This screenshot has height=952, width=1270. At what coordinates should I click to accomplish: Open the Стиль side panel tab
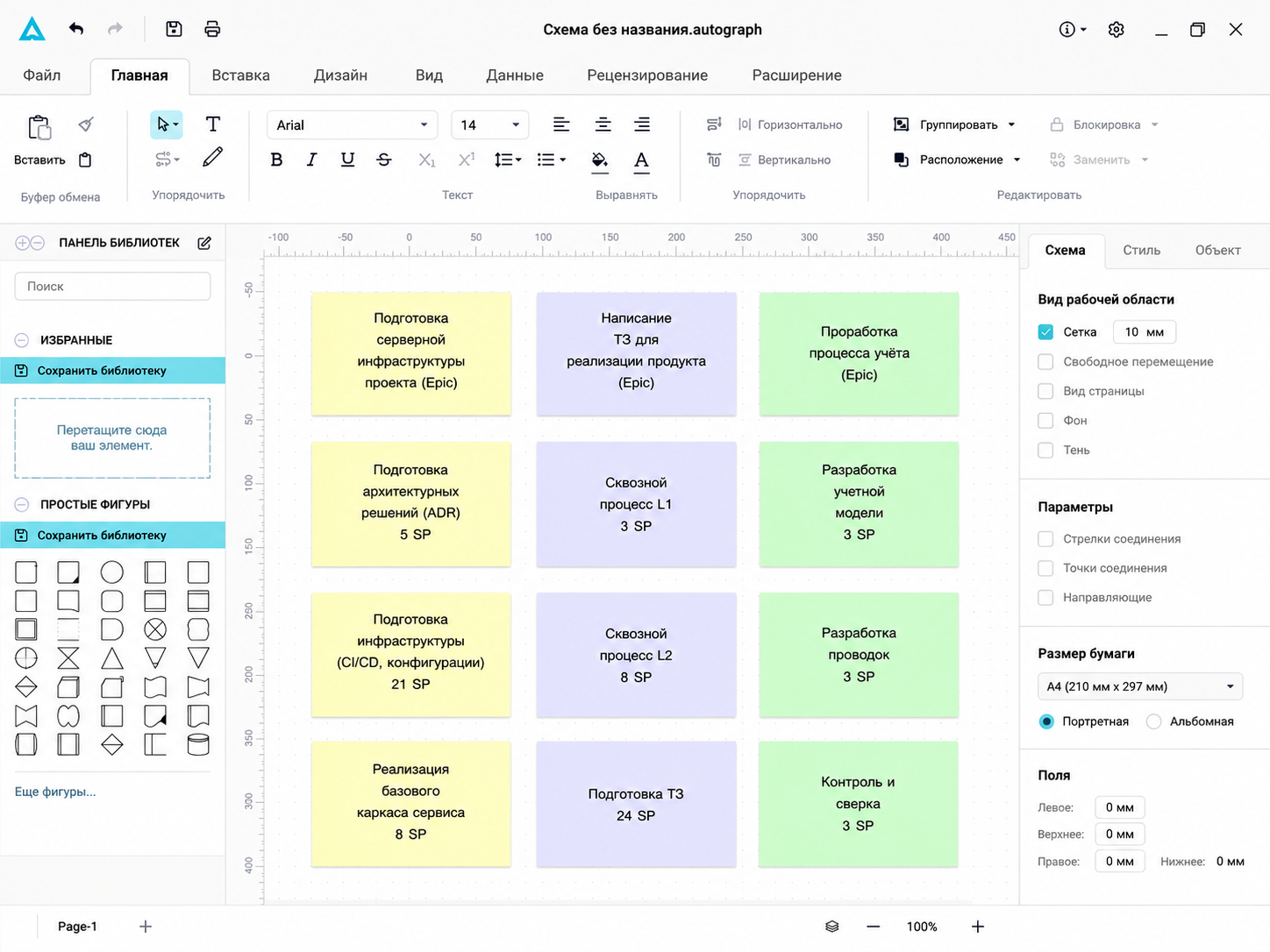pyautogui.click(x=1141, y=251)
